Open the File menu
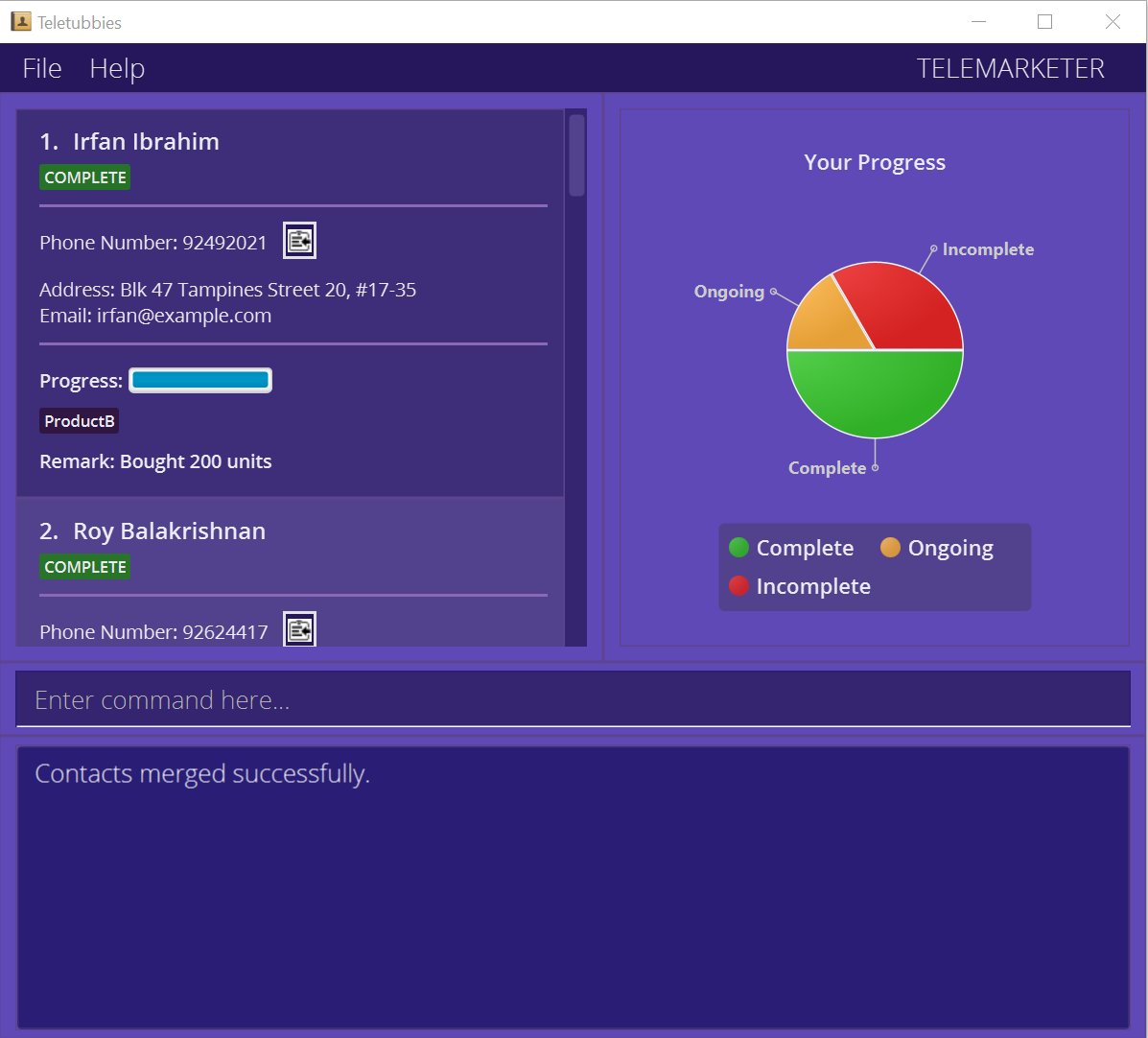 tap(42, 69)
